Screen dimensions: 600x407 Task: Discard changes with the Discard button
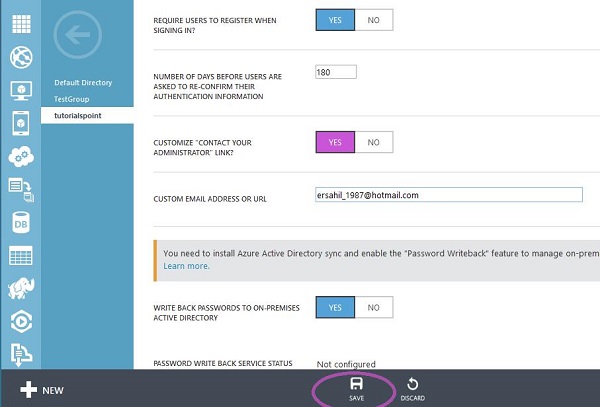[414, 389]
